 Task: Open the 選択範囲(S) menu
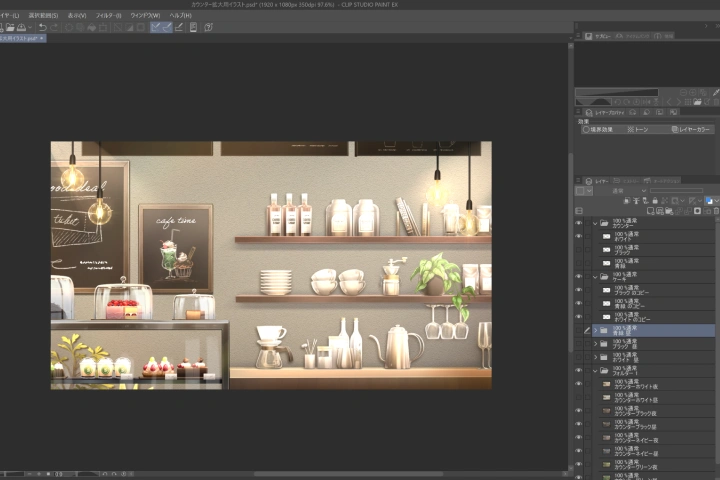tap(43, 15)
